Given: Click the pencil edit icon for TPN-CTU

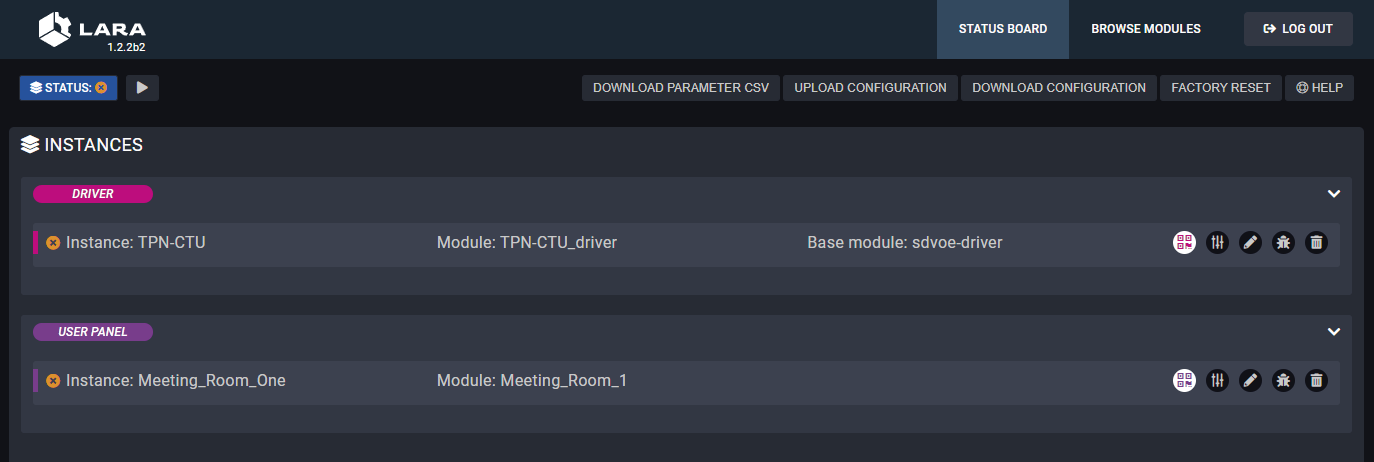Looking at the screenshot, I should [x=1250, y=242].
